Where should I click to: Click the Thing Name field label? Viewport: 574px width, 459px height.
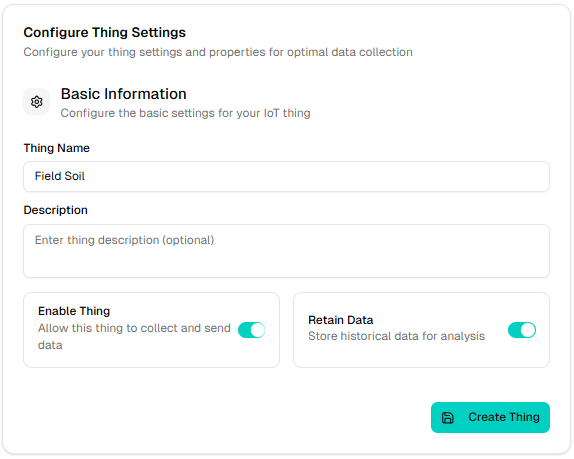pos(57,148)
